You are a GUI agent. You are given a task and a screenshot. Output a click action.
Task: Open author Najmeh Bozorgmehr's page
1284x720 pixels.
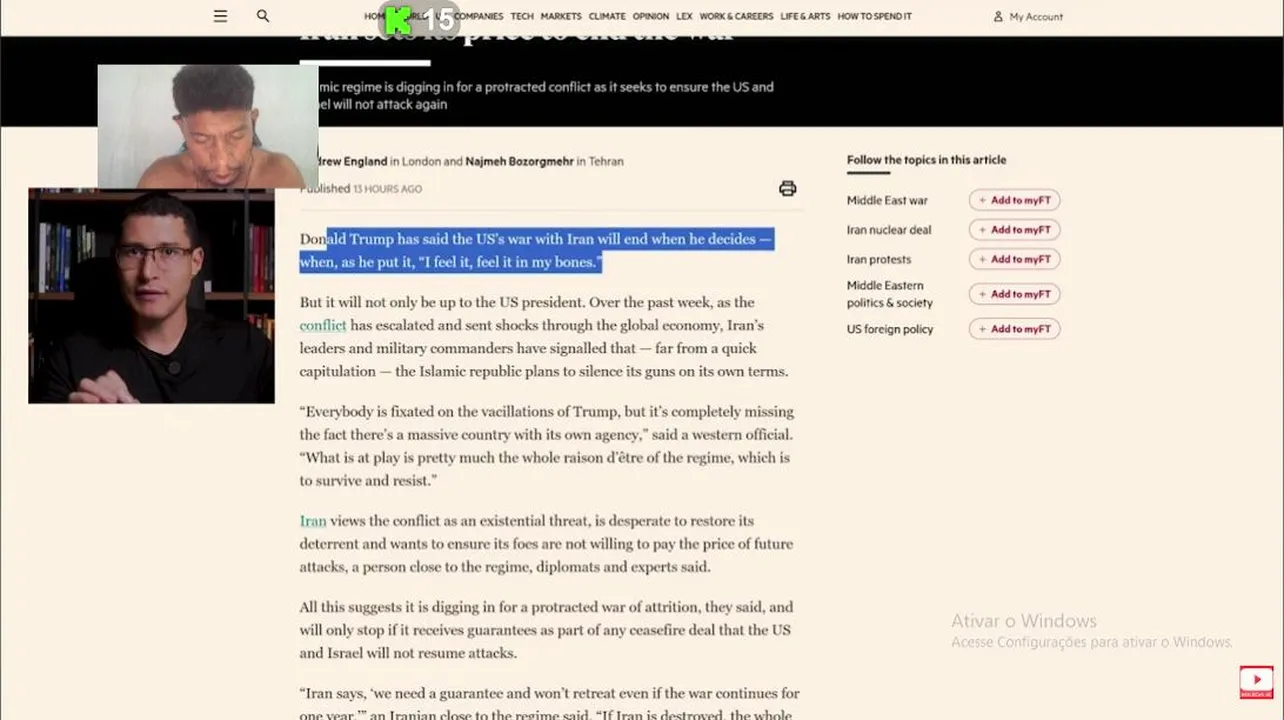[x=519, y=161]
